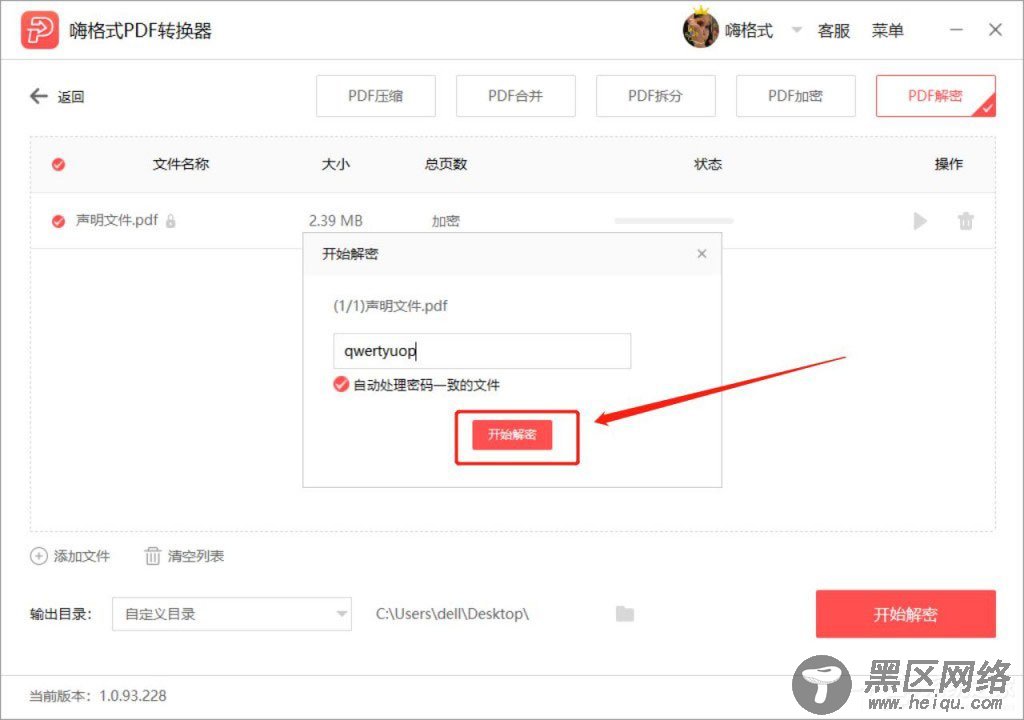Click the play icon for 声明文件.pdf

point(920,221)
